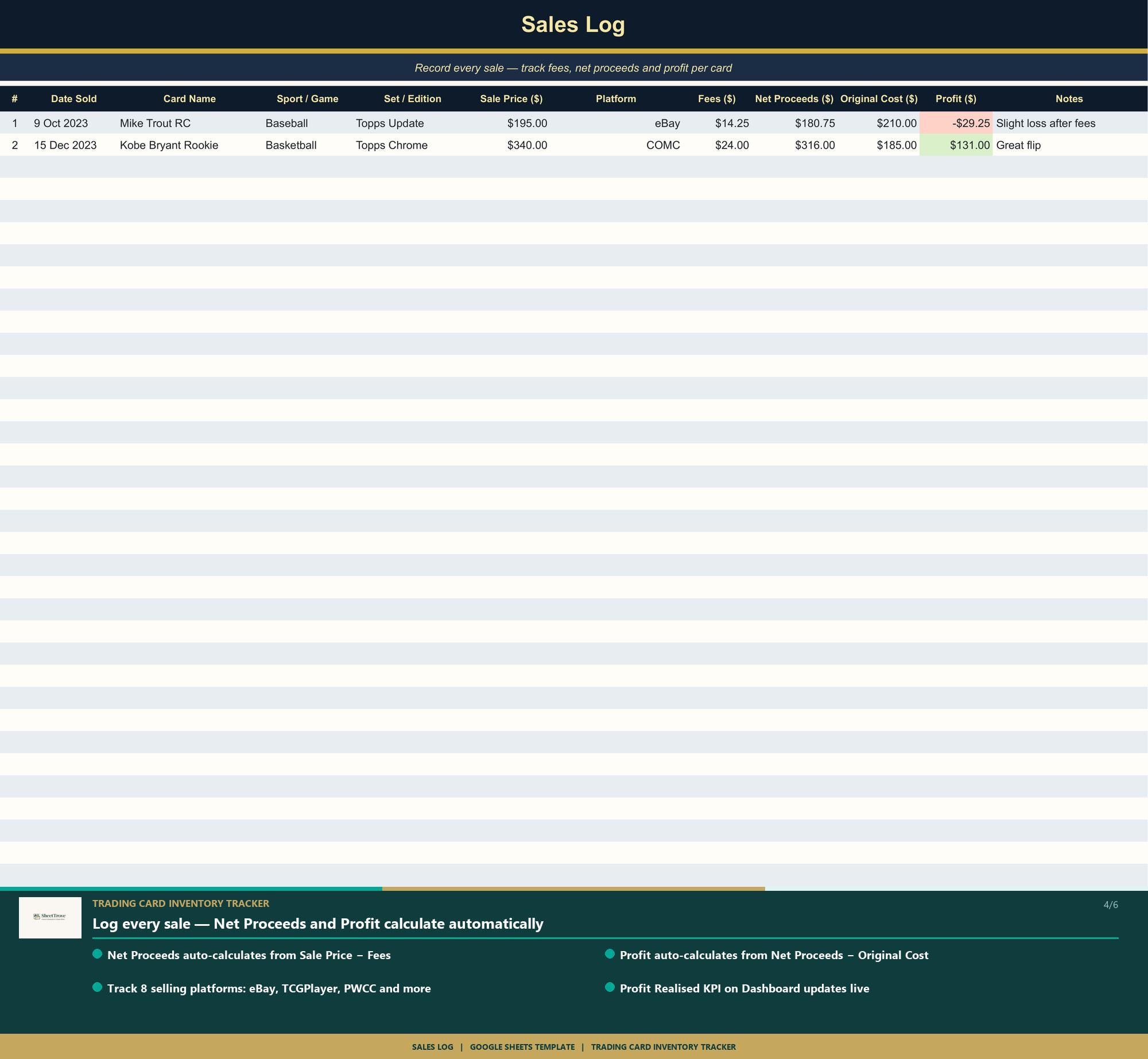Click the Set / Edition column header
This screenshot has height=1059, width=1148.
412,99
